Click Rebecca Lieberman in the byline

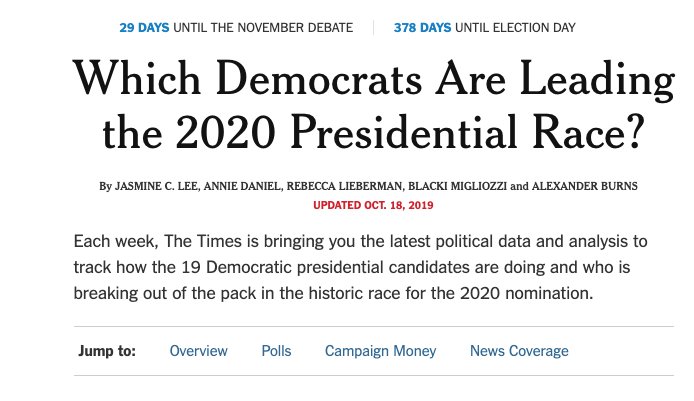(344, 186)
